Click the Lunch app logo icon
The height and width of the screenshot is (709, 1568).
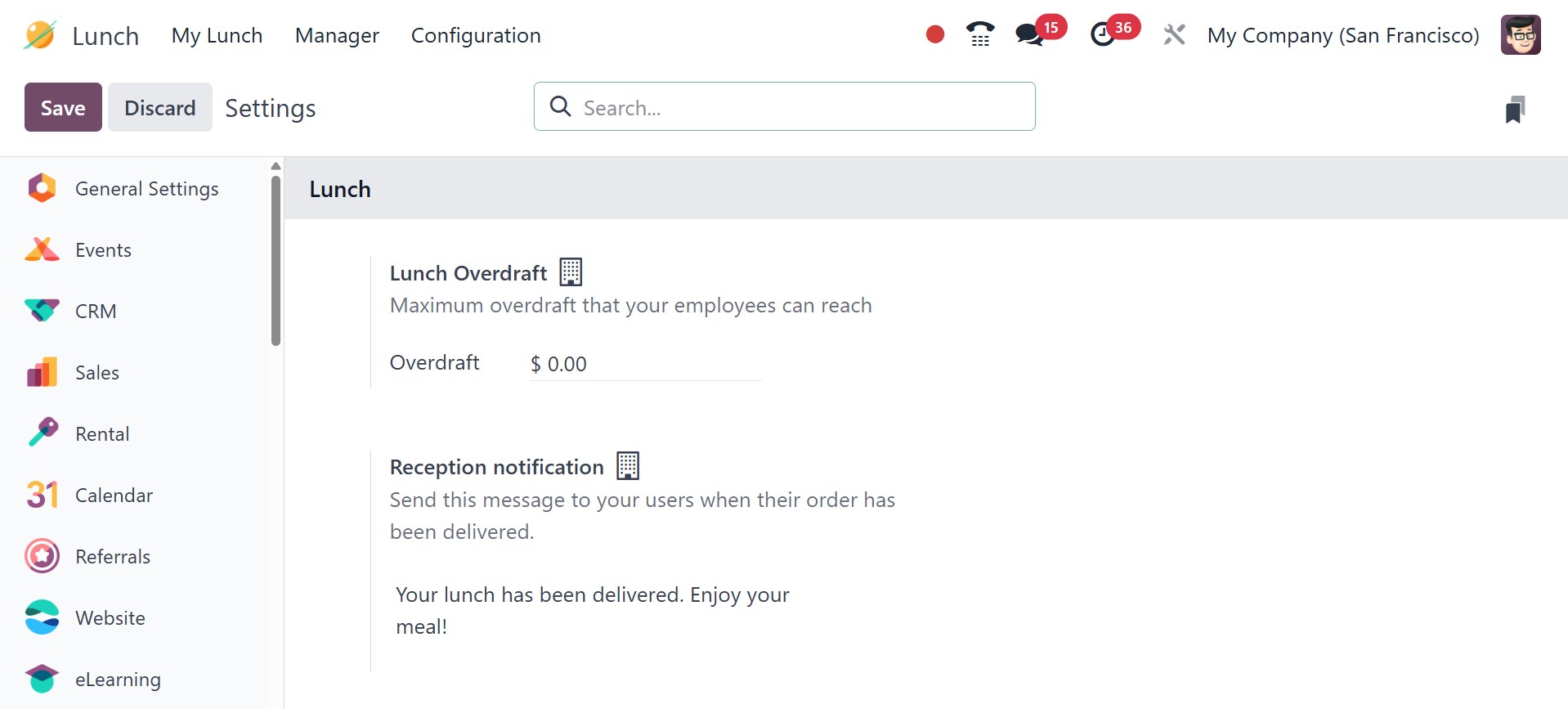click(39, 35)
